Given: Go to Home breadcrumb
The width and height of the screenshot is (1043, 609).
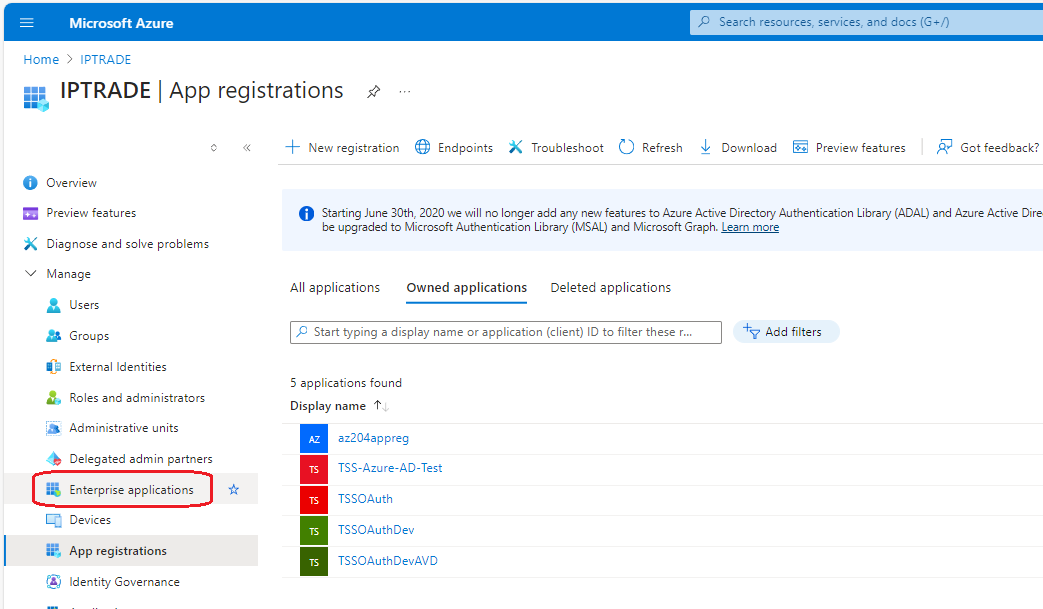Looking at the screenshot, I should 41,59.
